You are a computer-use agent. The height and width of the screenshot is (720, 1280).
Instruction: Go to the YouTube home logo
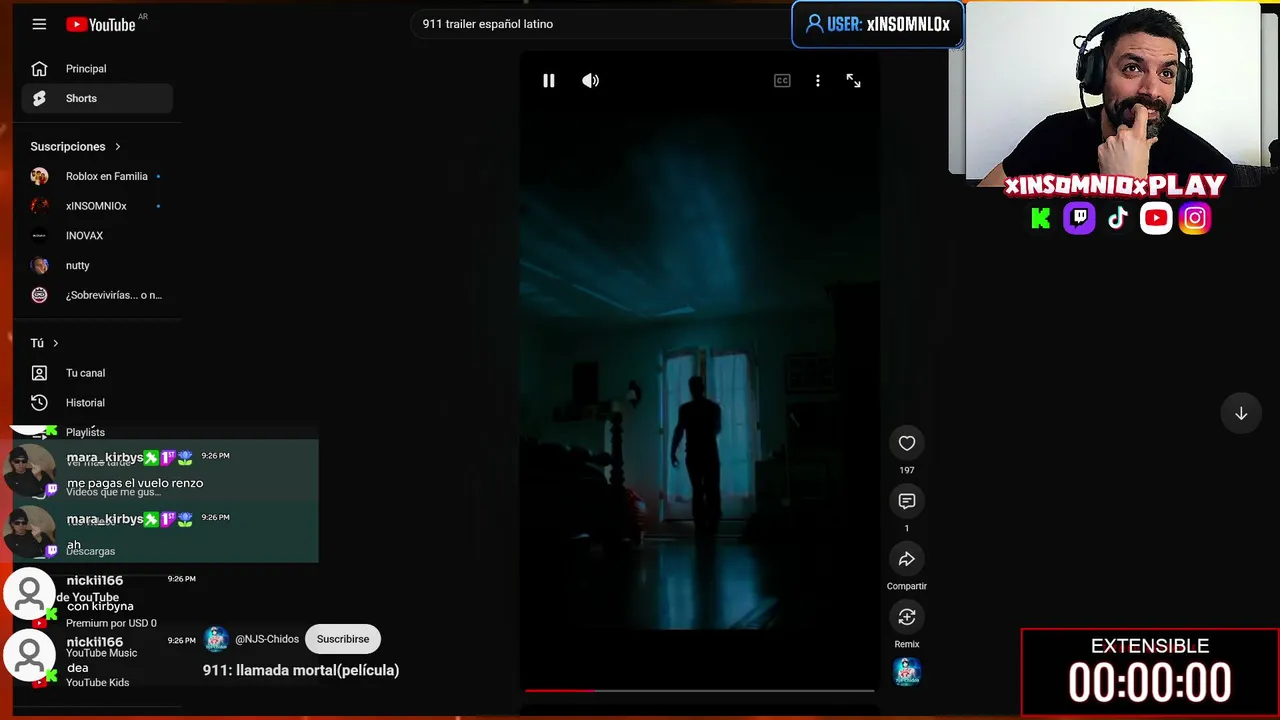click(x=101, y=24)
